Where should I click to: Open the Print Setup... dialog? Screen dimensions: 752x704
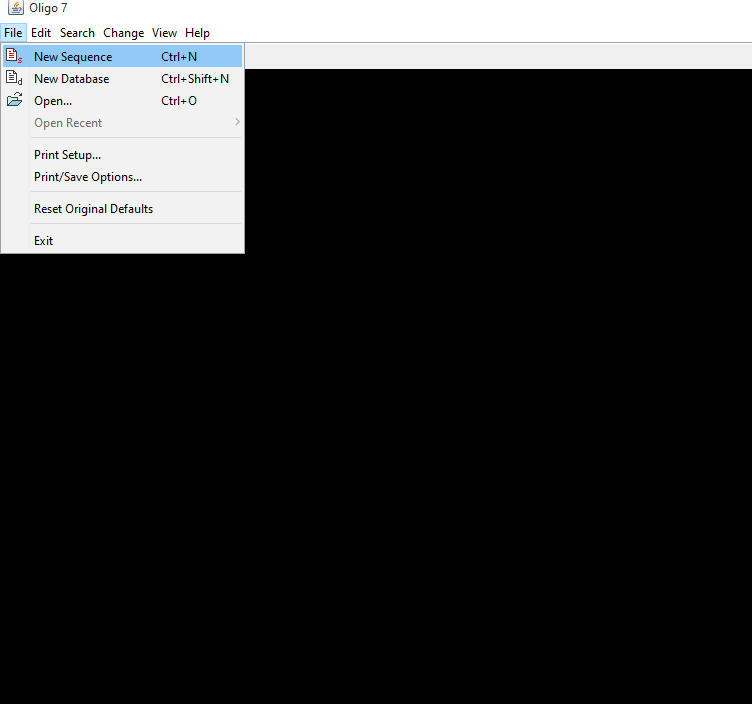[x=67, y=155]
